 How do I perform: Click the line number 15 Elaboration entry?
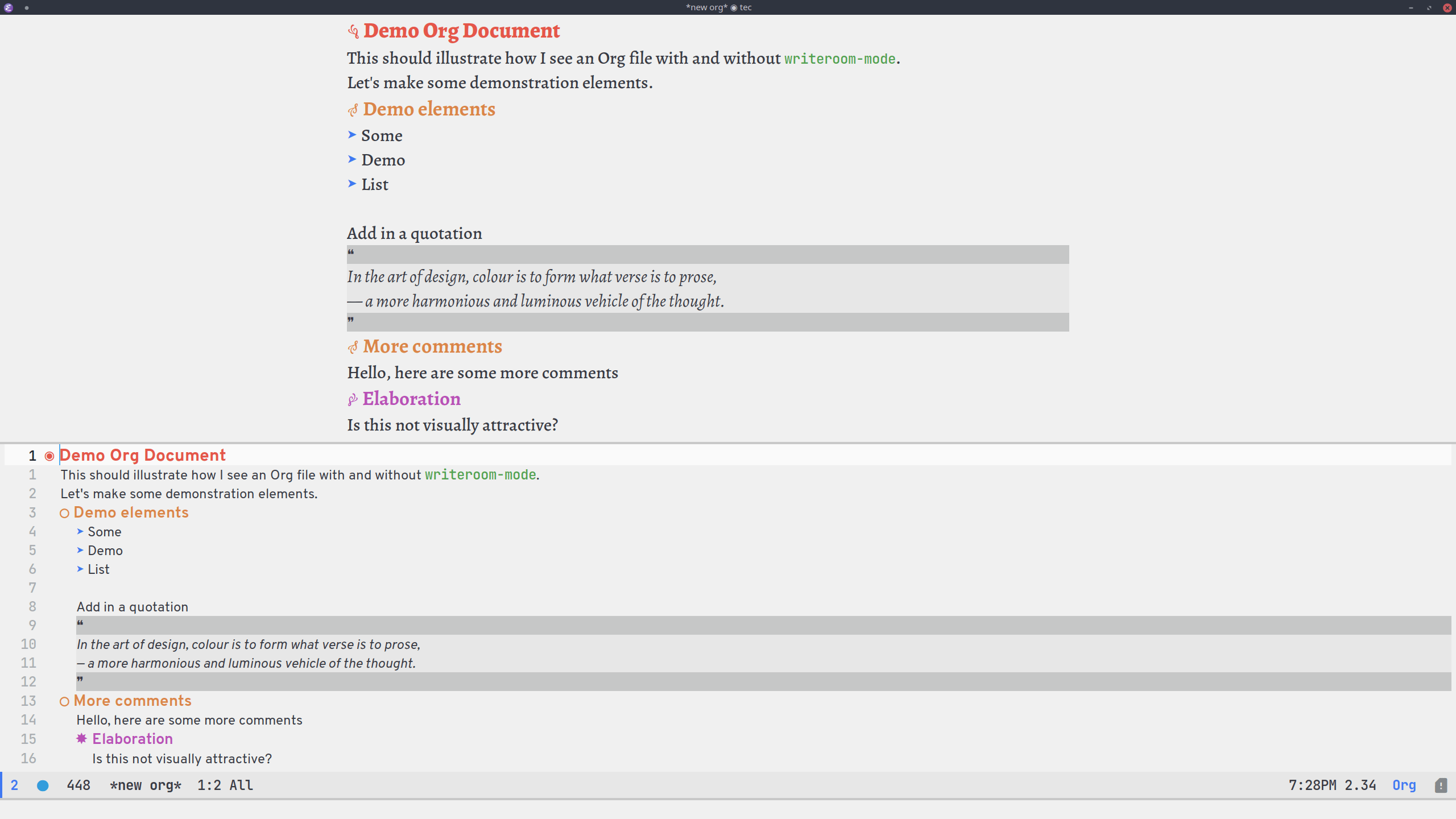(131, 739)
